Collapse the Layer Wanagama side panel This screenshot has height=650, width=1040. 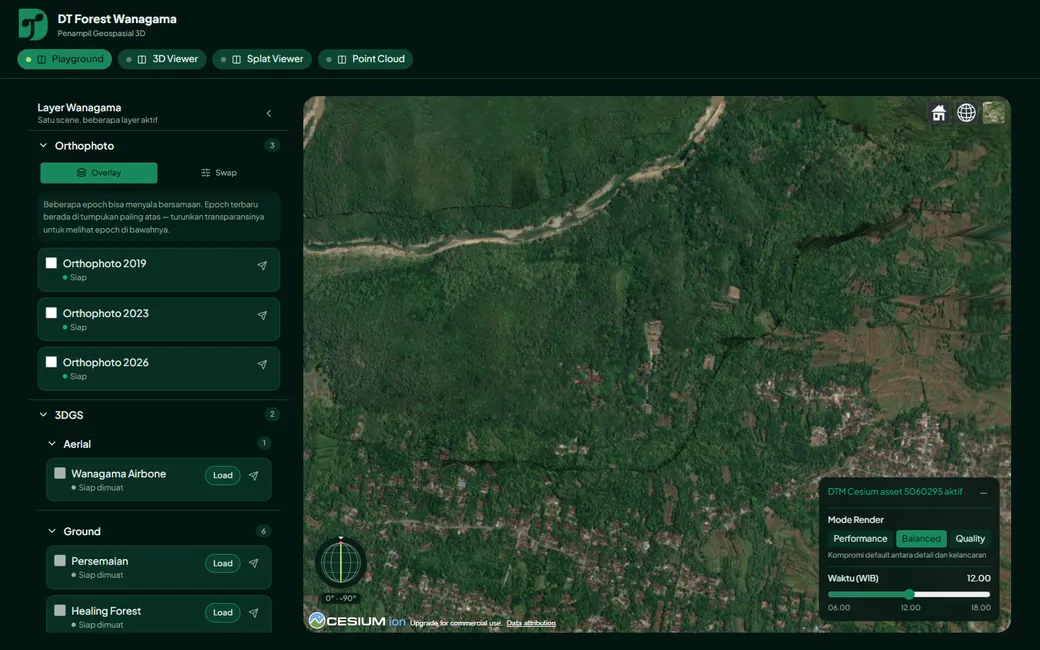(x=269, y=113)
